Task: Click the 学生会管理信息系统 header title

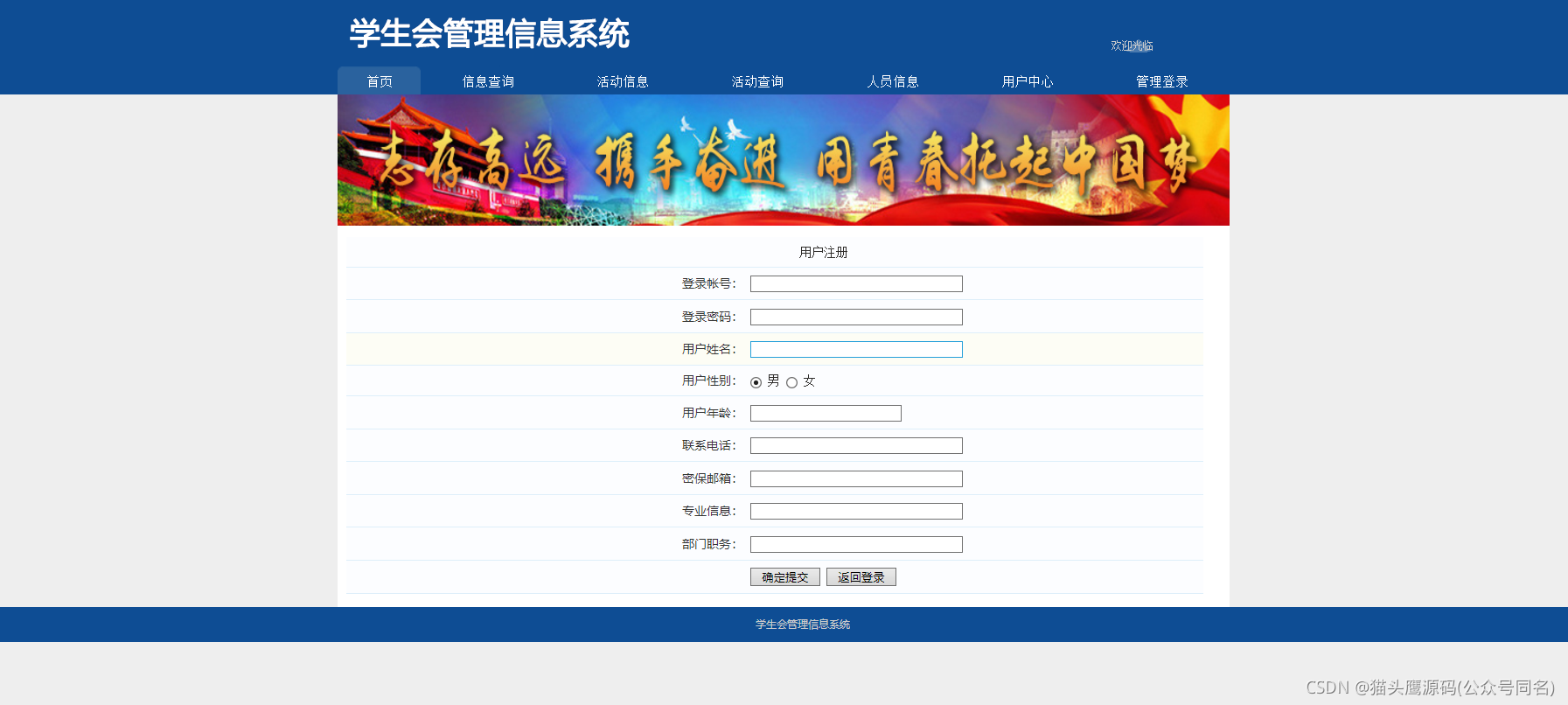Action: [490, 33]
